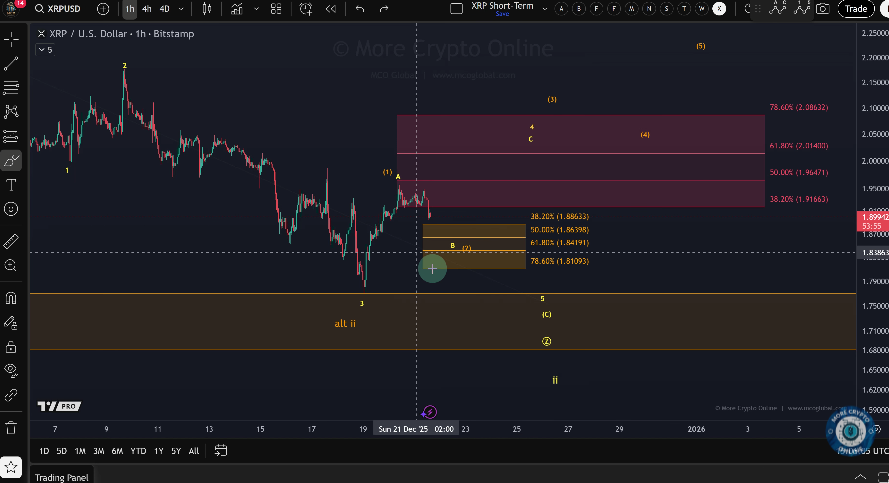This screenshot has width=889, height=483.
Task: Click the add symbol plus icon
Action: click(x=103, y=9)
